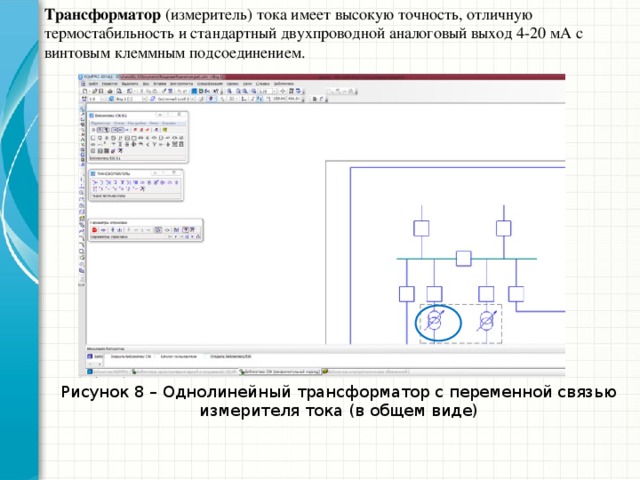Image resolution: width=640 pixels, height=480 pixels.
Task: Click left scroll arrow in library manager
Action: [x=90, y=364]
